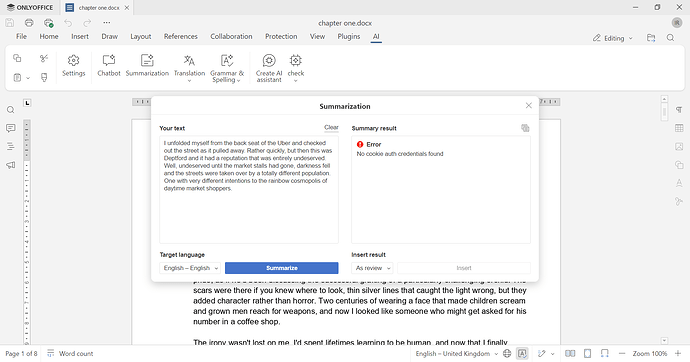Click the Cut scissors icon
Screen dimensions: 690x362
point(44,58)
